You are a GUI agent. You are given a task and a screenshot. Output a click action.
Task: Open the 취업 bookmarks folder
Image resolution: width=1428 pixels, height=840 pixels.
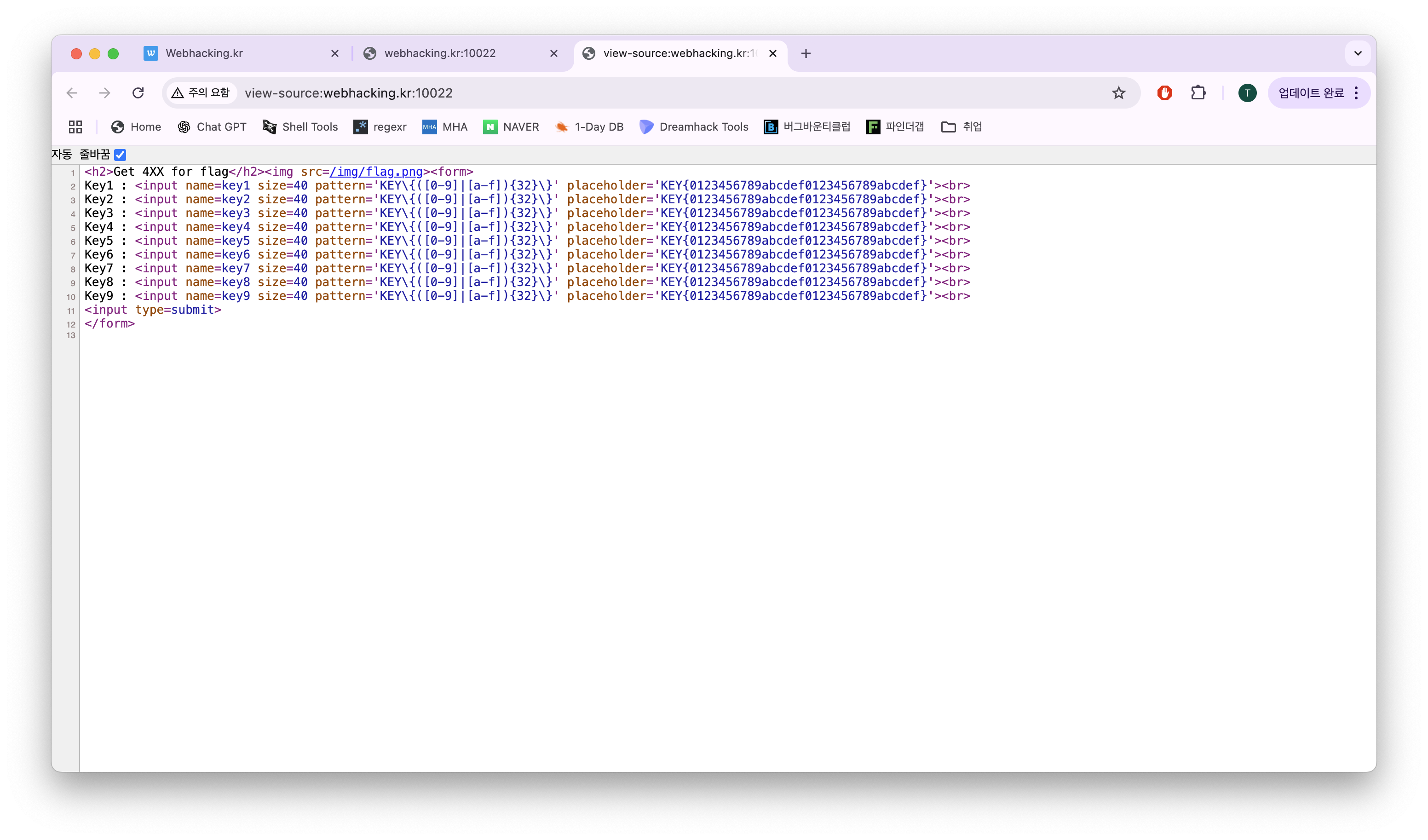(x=962, y=127)
